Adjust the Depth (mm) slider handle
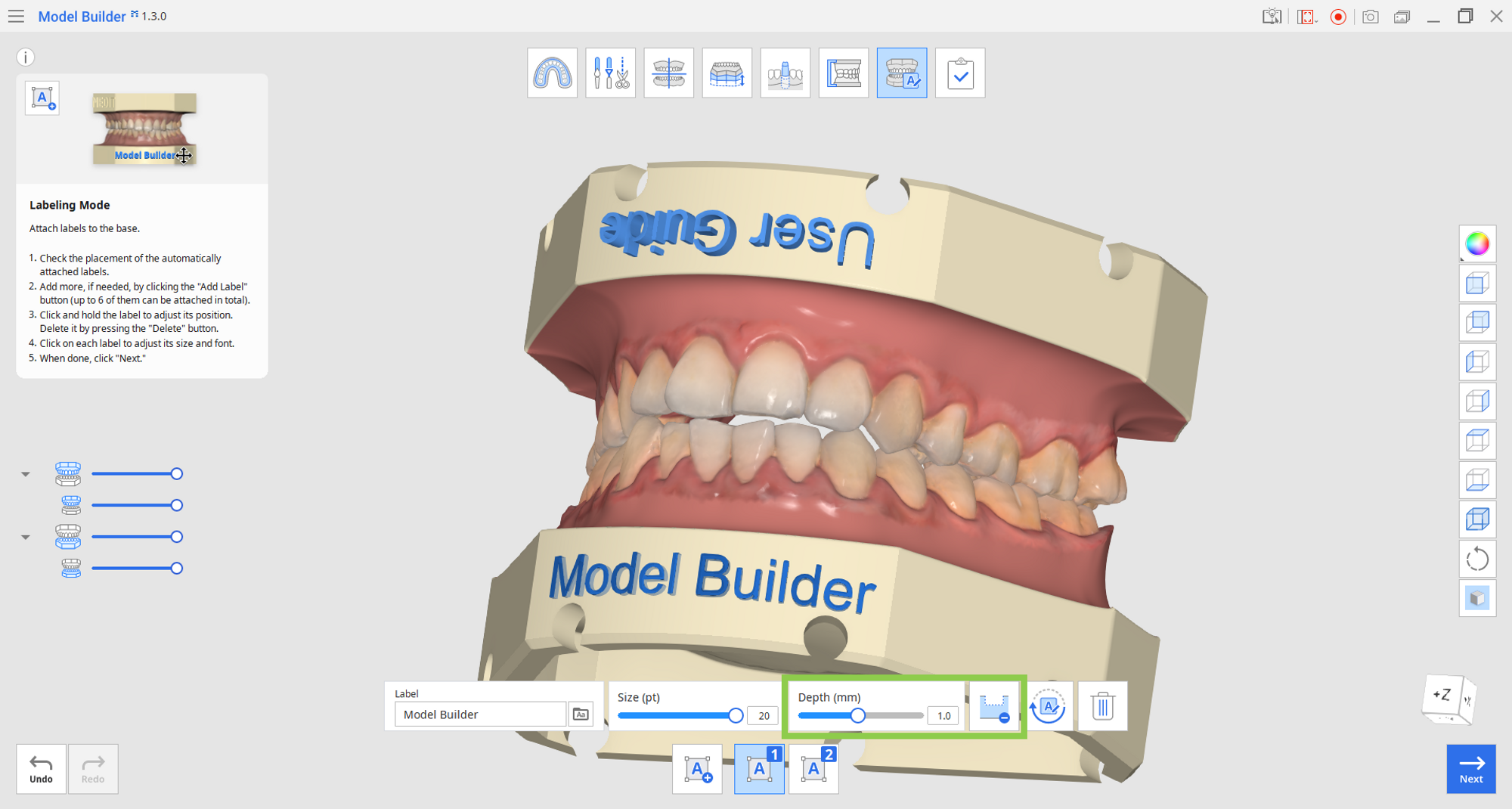Viewport: 1512px width, 809px height. (x=857, y=715)
